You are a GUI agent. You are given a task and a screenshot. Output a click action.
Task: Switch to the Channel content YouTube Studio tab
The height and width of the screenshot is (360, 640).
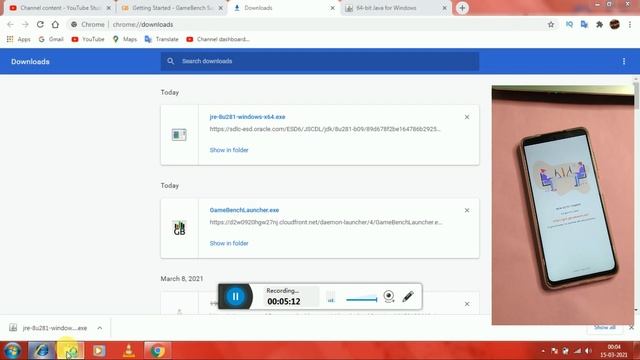click(x=60, y=8)
